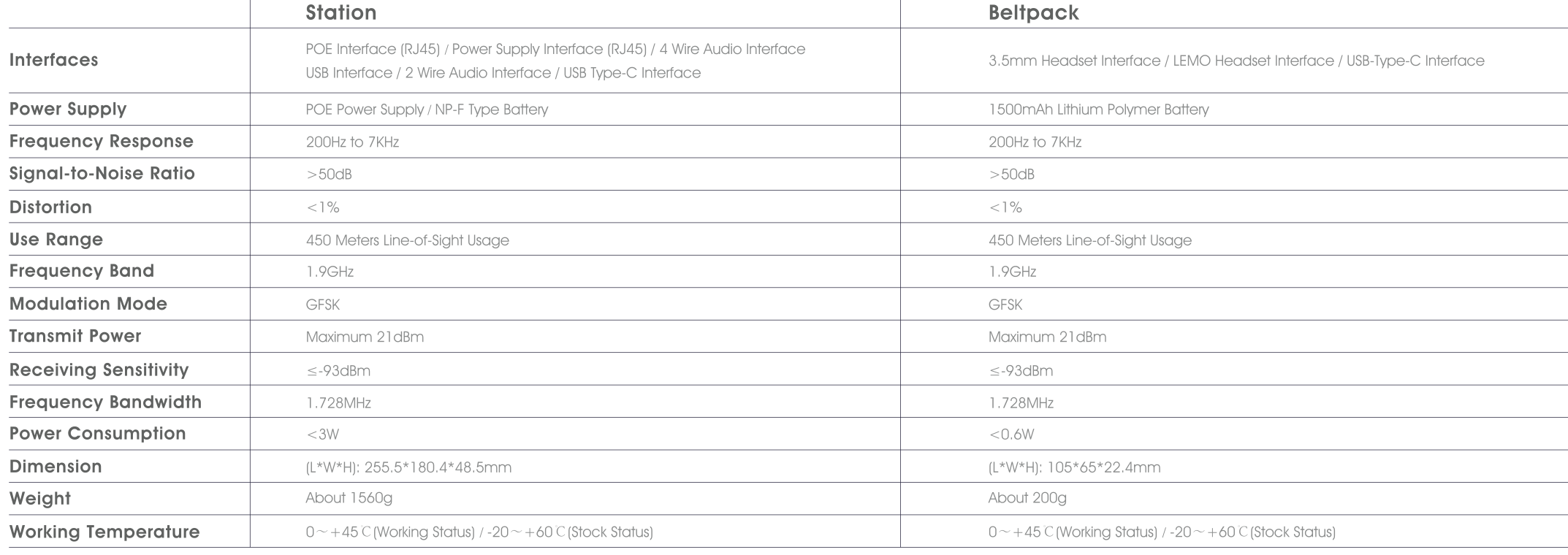Click the Power Supply row label

pos(68,110)
